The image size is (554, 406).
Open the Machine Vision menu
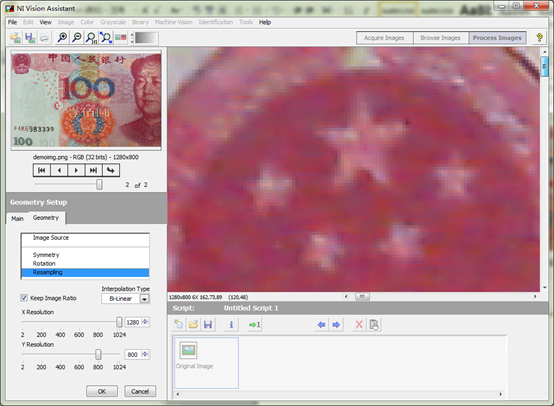[173, 22]
